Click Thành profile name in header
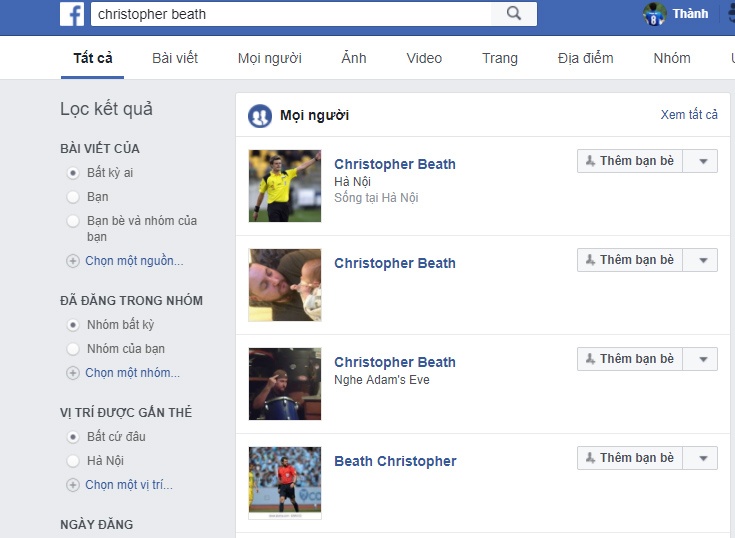This screenshot has width=735, height=538. click(x=690, y=14)
